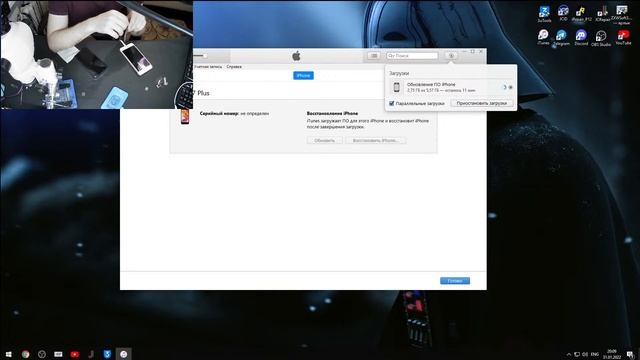Click the iTunes search field
This screenshot has width=640, height=360.
click(x=412, y=56)
